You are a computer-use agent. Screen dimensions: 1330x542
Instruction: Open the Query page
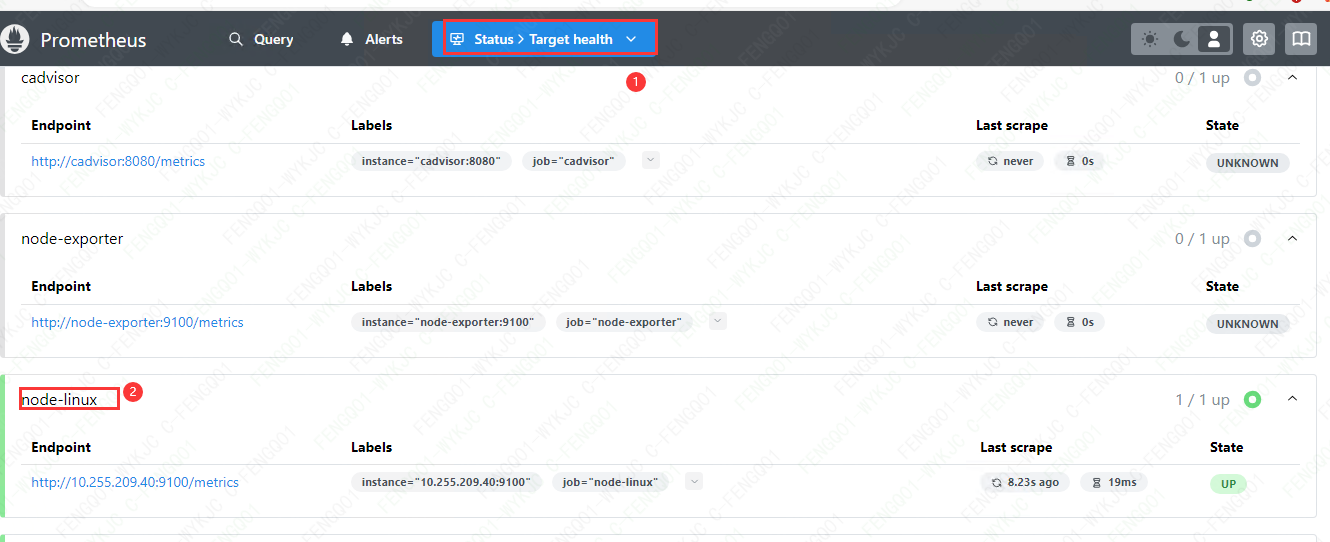pyautogui.click(x=261, y=39)
